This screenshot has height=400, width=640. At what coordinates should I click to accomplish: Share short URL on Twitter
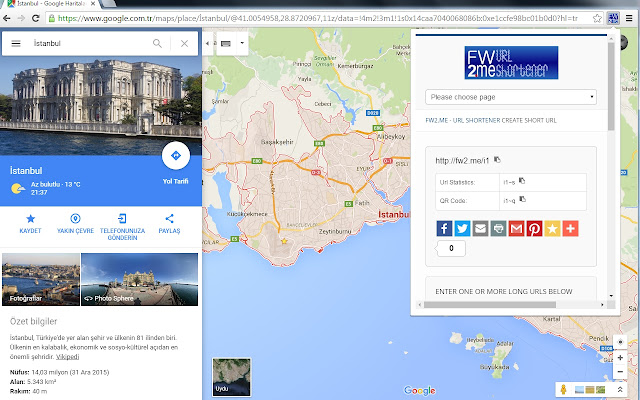(462, 228)
